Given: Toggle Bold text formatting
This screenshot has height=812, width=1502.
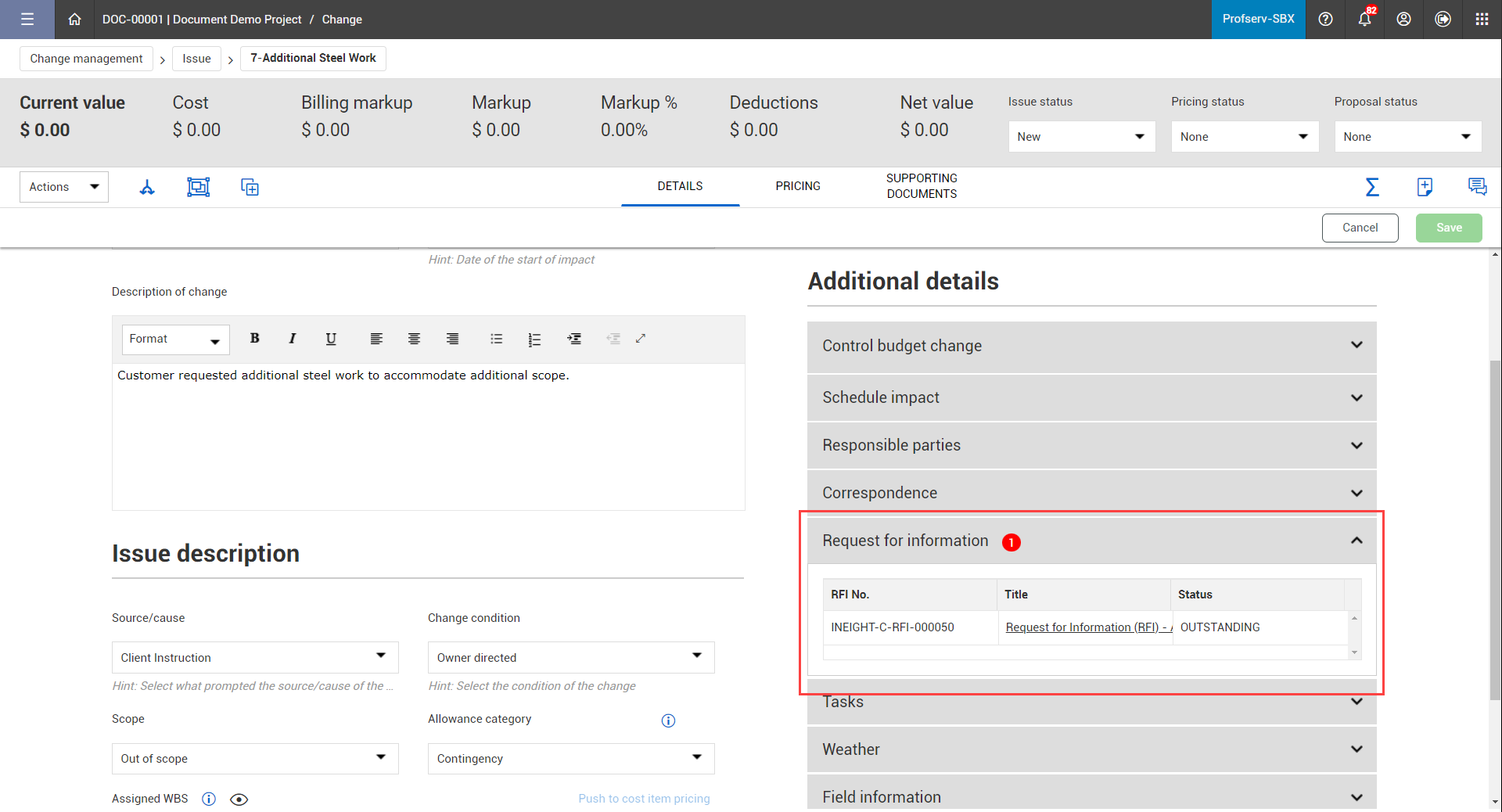Looking at the screenshot, I should (254, 339).
